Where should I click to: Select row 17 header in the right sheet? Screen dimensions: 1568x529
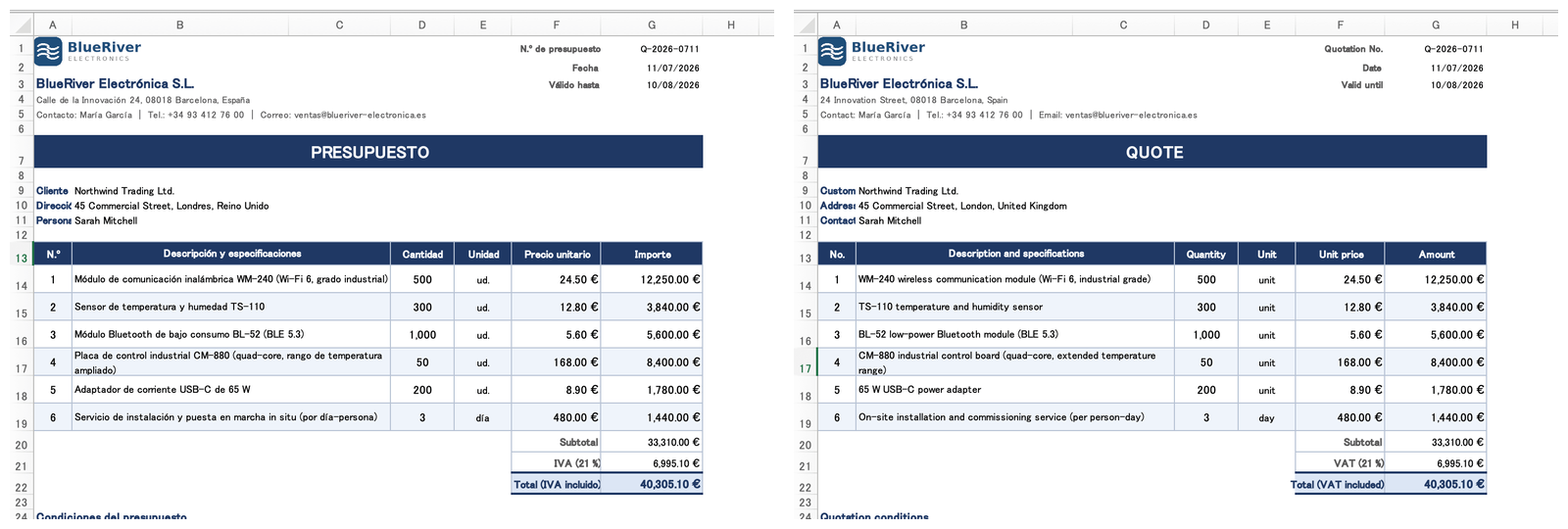(805, 368)
